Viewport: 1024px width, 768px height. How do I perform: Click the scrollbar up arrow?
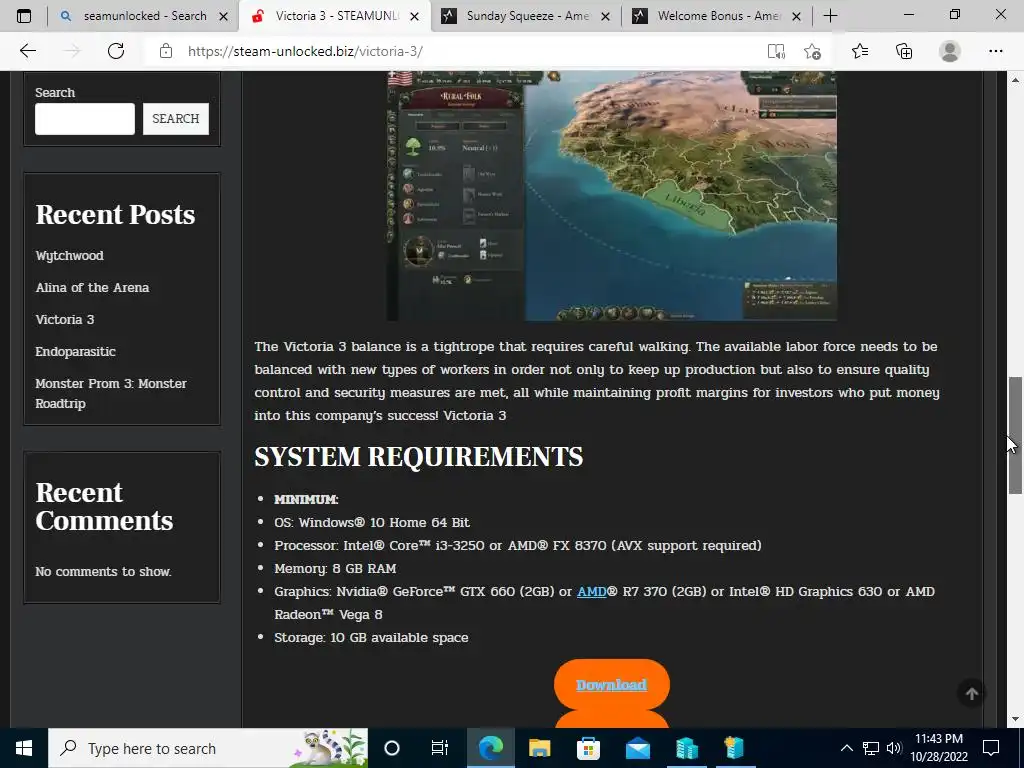pyautogui.click(x=1016, y=80)
